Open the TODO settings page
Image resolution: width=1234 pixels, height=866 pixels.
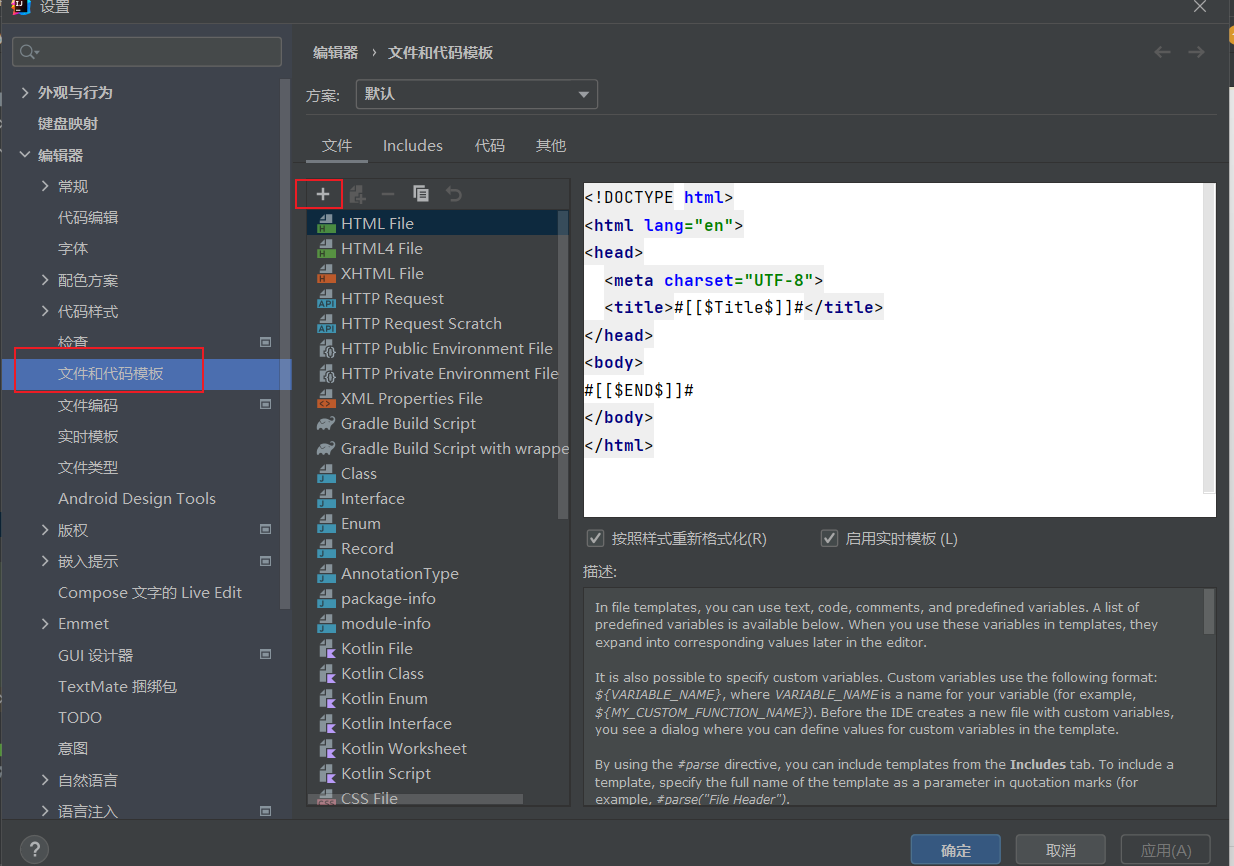click(x=80, y=717)
